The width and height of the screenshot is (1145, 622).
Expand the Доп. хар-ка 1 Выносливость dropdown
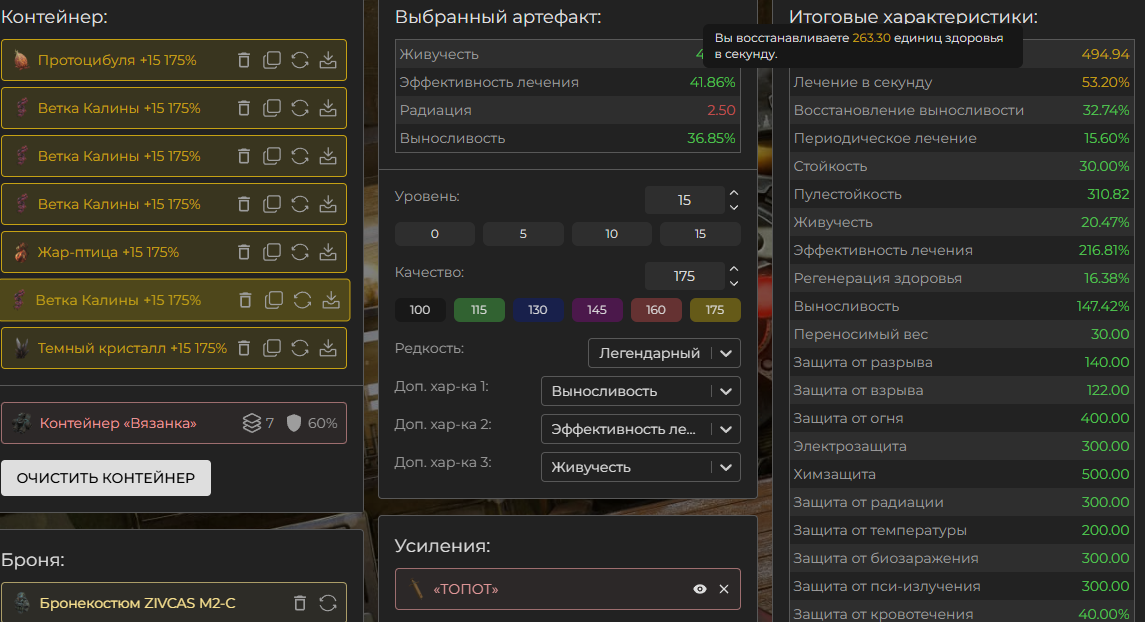[x=640, y=391]
